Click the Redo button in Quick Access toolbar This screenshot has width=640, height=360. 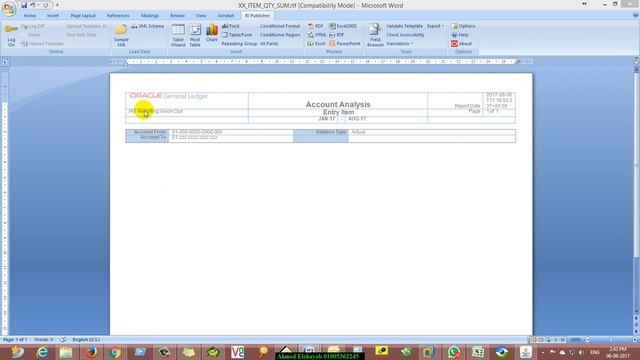coord(46,5)
